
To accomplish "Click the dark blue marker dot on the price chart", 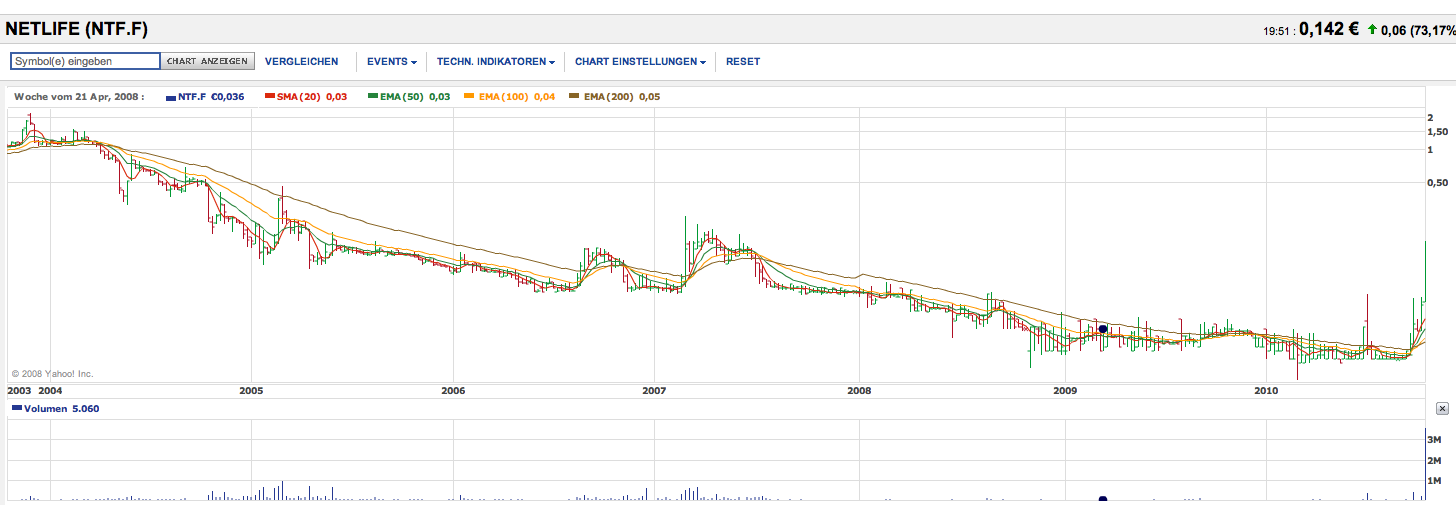I will 1103,328.
